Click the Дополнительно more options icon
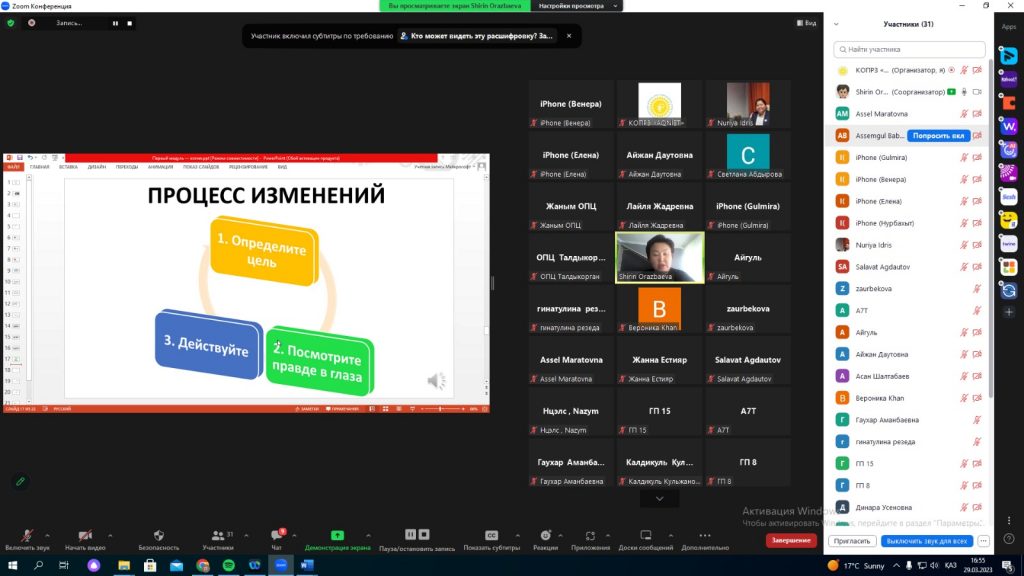 [705, 536]
